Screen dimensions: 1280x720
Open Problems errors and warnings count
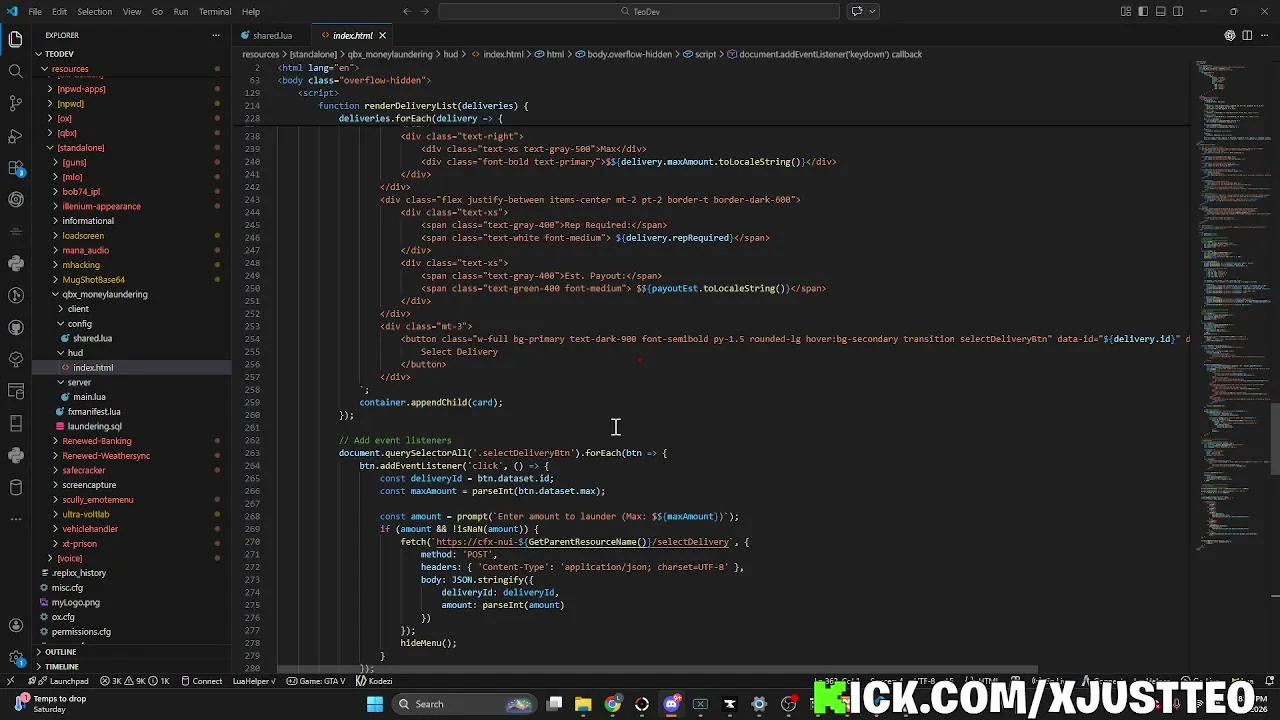pyautogui.click(x=134, y=681)
